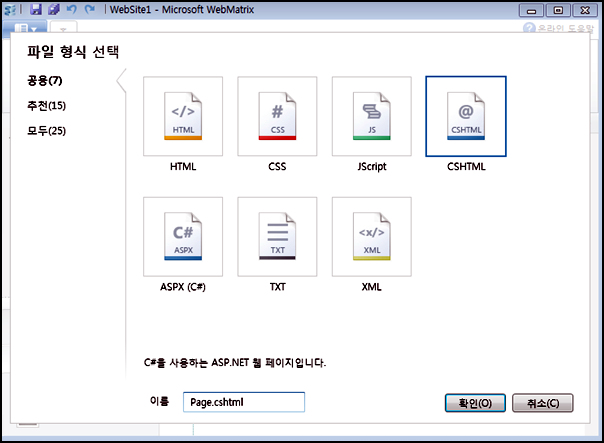This screenshot has height=443, width=604.
Task: Open online help question mark icon
Action: pos(529,28)
